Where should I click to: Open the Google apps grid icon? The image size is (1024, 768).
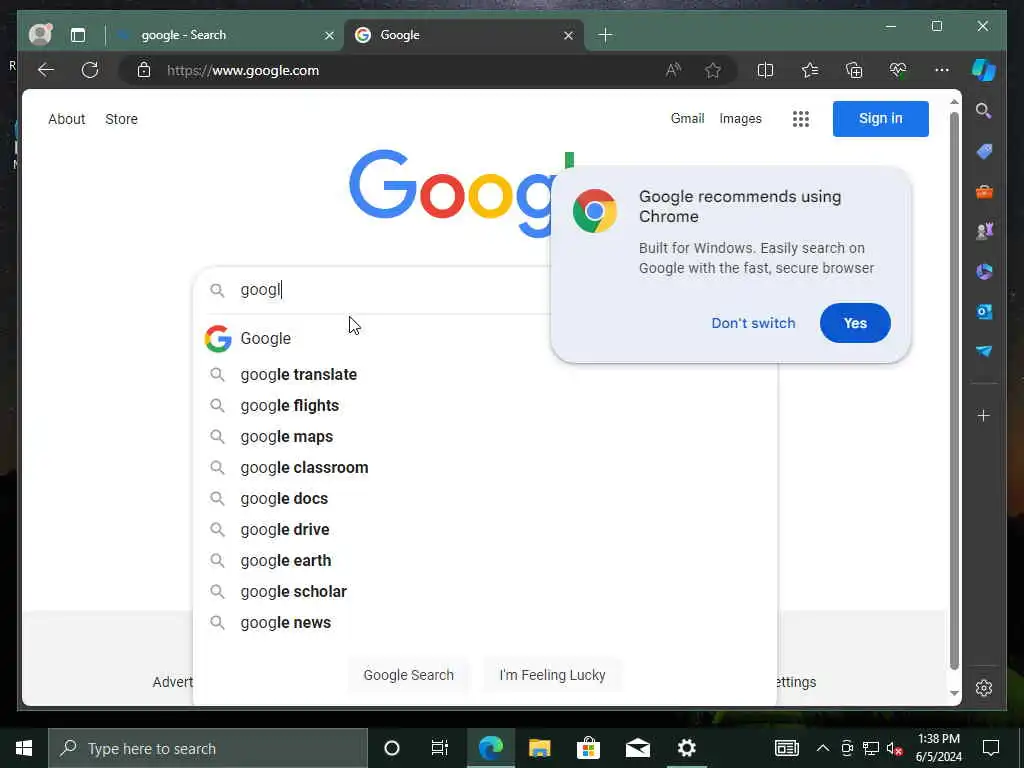tap(801, 119)
